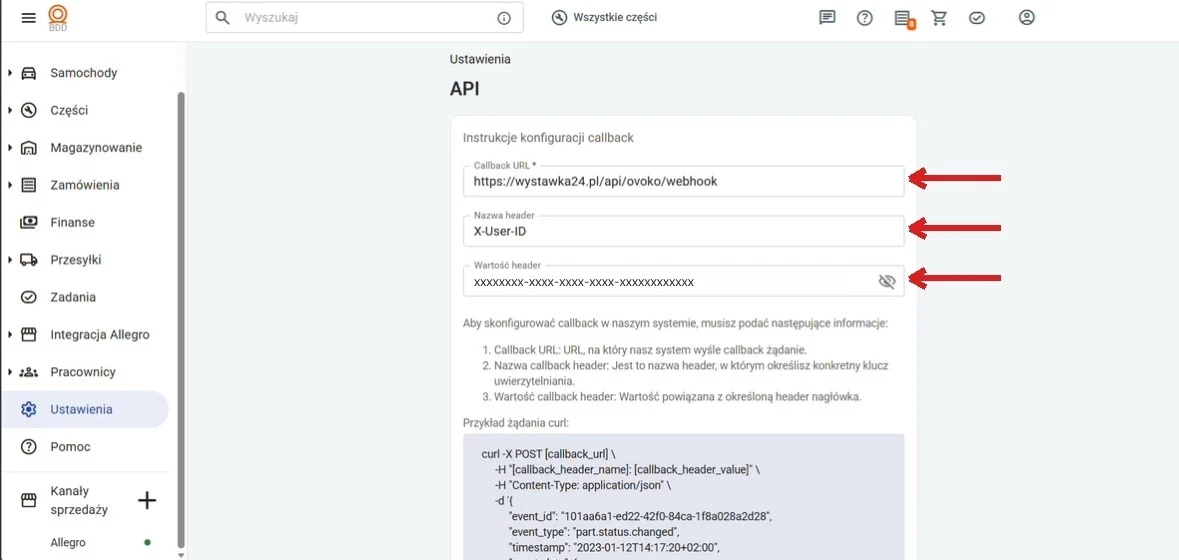1179x560 pixels.
Task: Click Przesyłki label in sidebar
Action: click(x=75, y=260)
